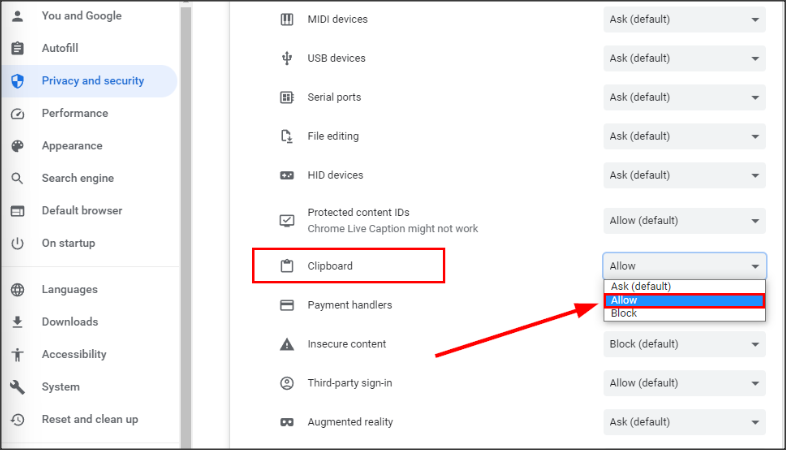Viewport: 786px width, 450px height.
Task: Open Downloads settings section
Action: [69, 322]
